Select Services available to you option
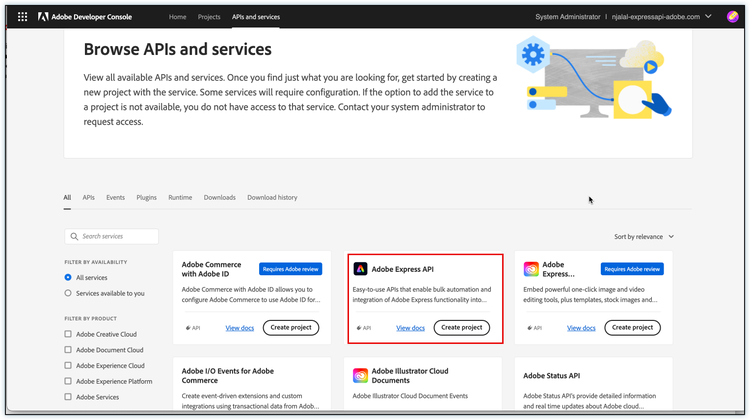Viewport: 750px width, 420px height. pyautogui.click(x=68, y=293)
